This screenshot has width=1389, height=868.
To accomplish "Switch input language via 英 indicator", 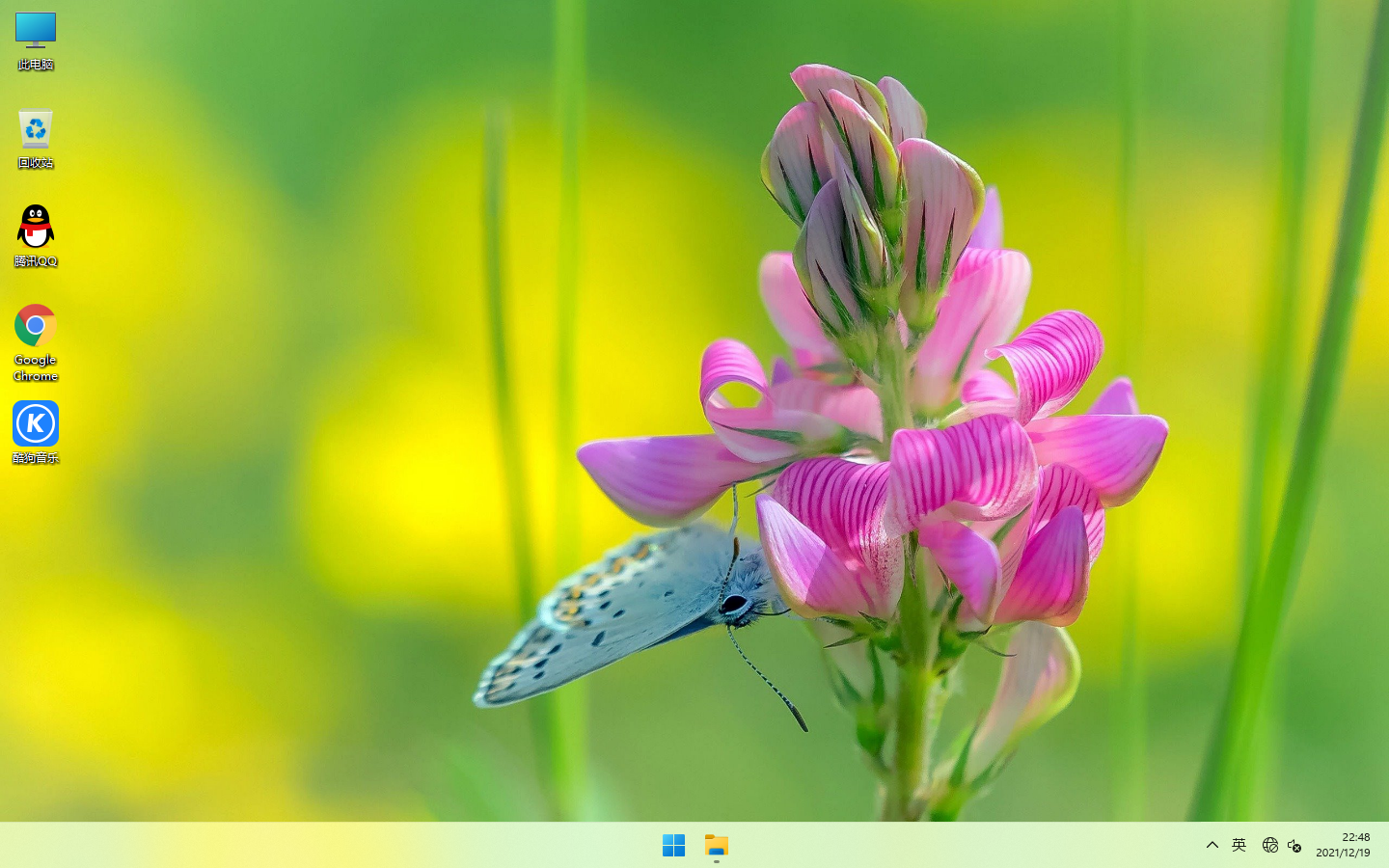I will tap(1239, 846).
